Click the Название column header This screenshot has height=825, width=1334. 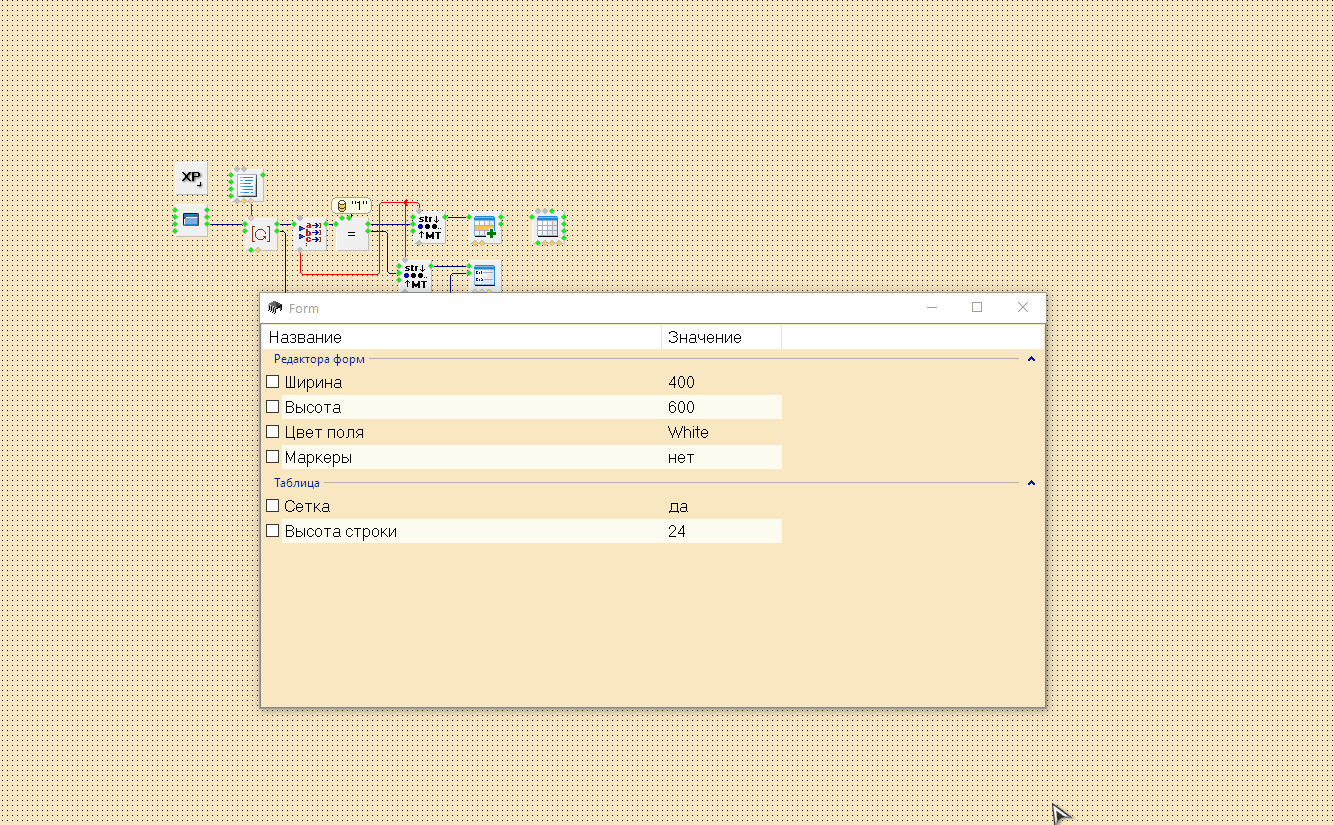click(x=460, y=337)
